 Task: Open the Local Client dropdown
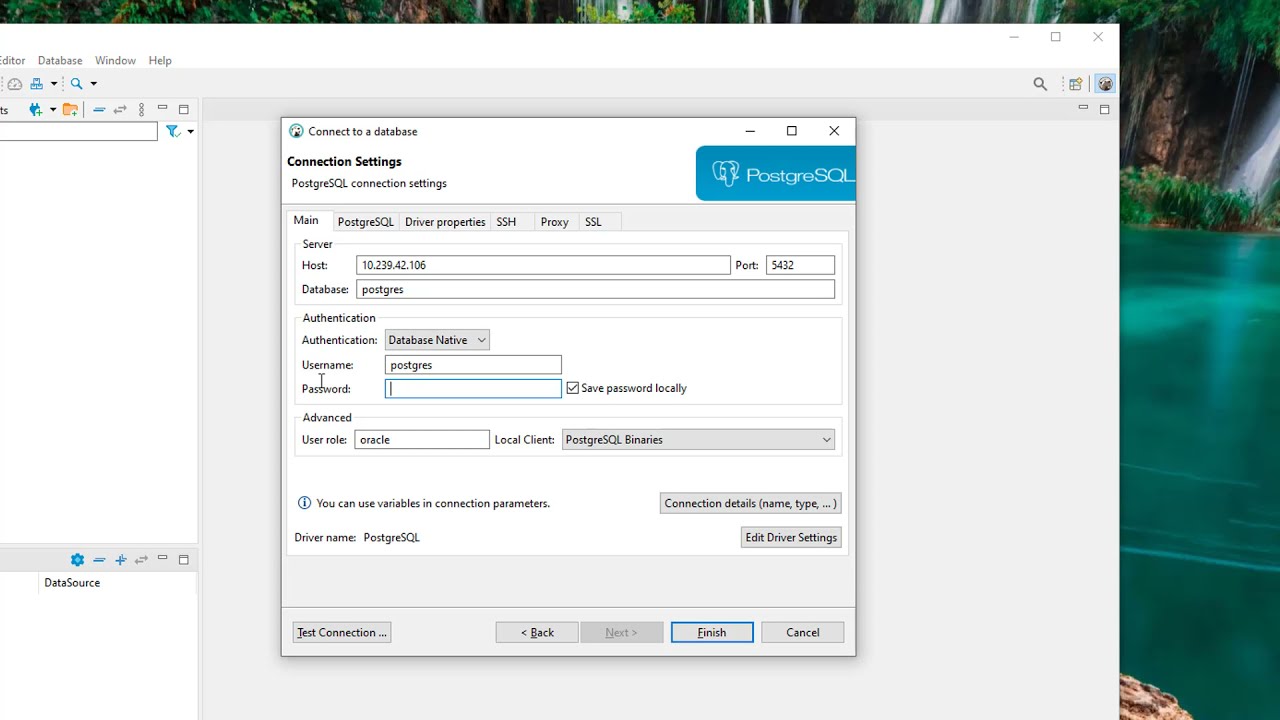698,439
